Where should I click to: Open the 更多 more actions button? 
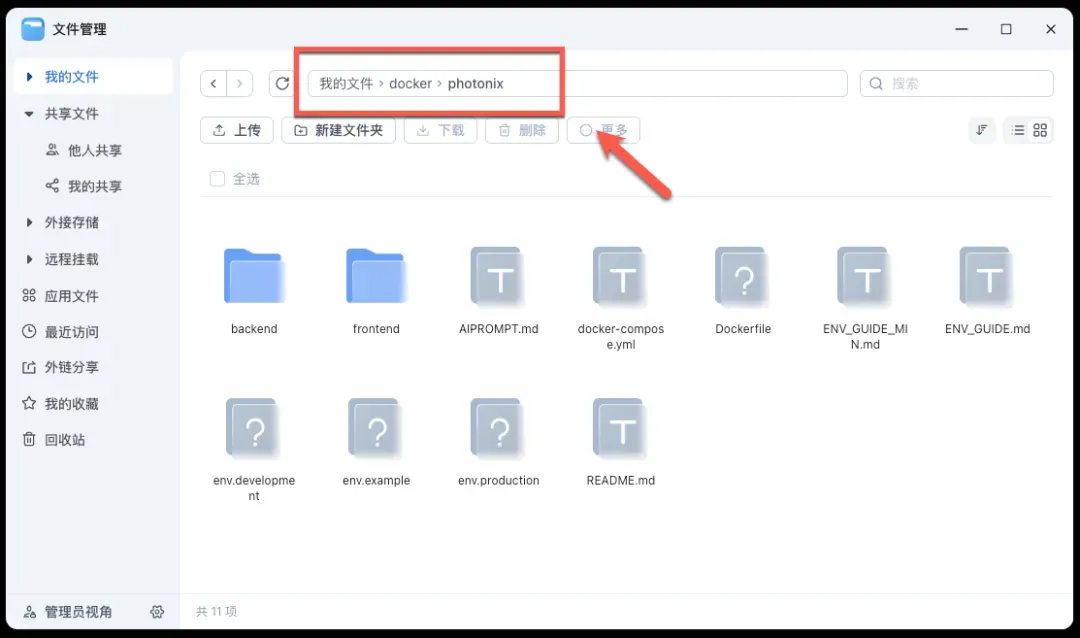pos(603,130)
